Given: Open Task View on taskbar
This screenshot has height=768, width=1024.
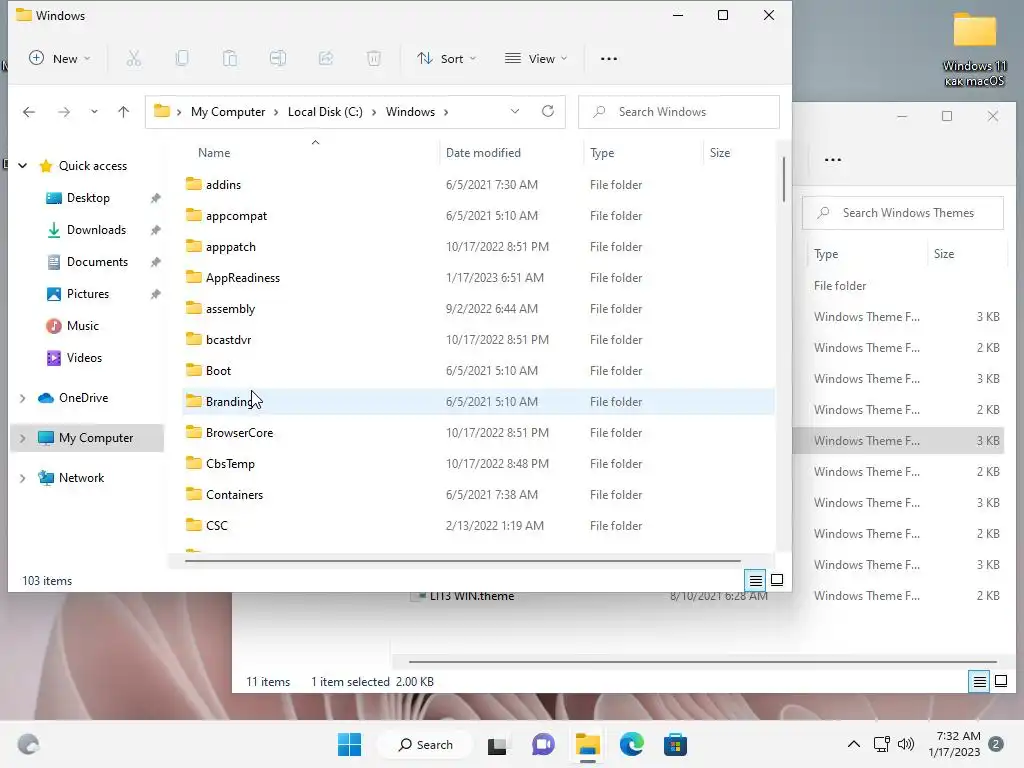Looking at the screenshot, I should pos(497,745).
